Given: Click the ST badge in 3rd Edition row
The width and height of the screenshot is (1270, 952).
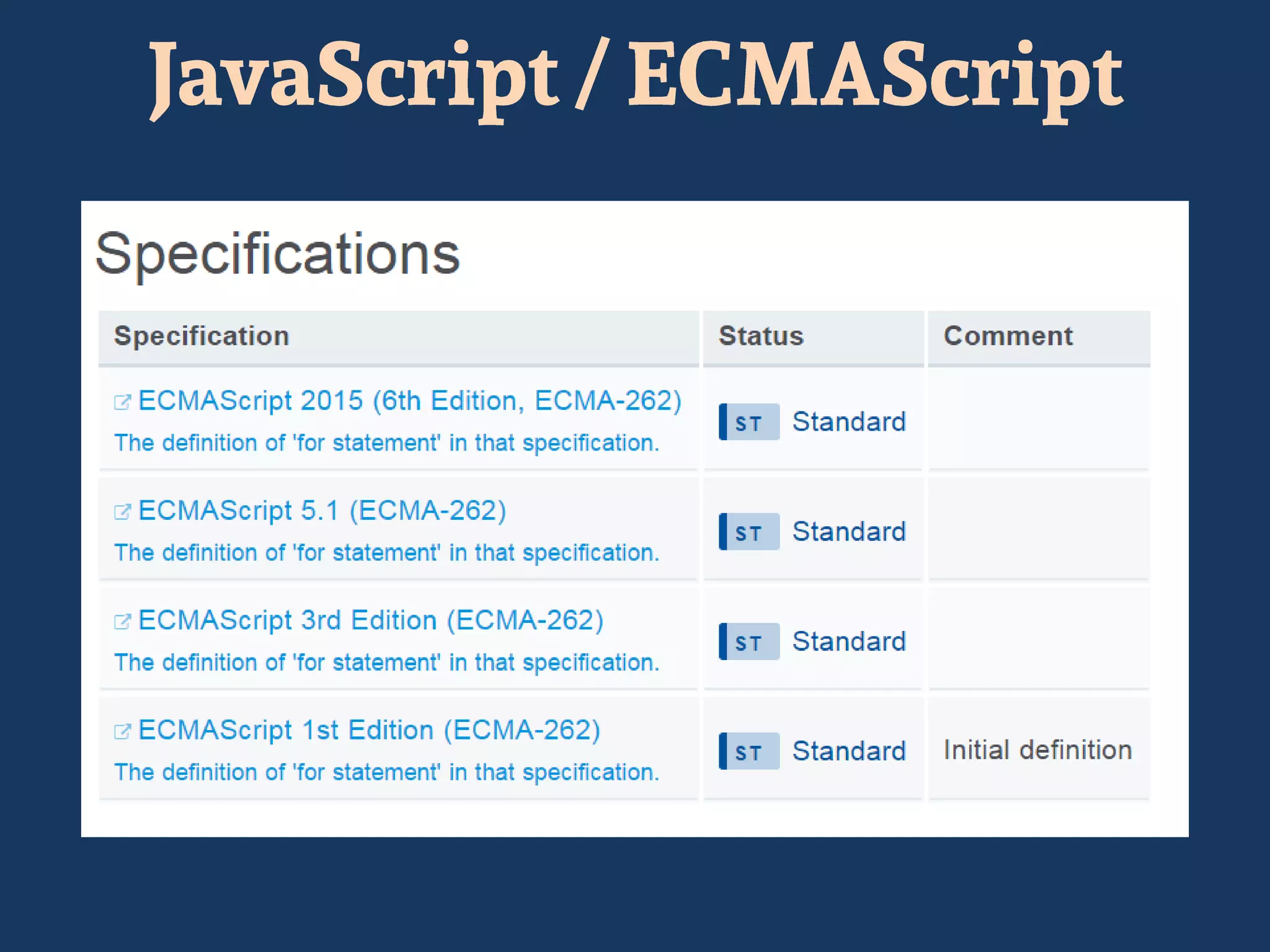Looking at the screenshot, I should [x=749, y=641].
